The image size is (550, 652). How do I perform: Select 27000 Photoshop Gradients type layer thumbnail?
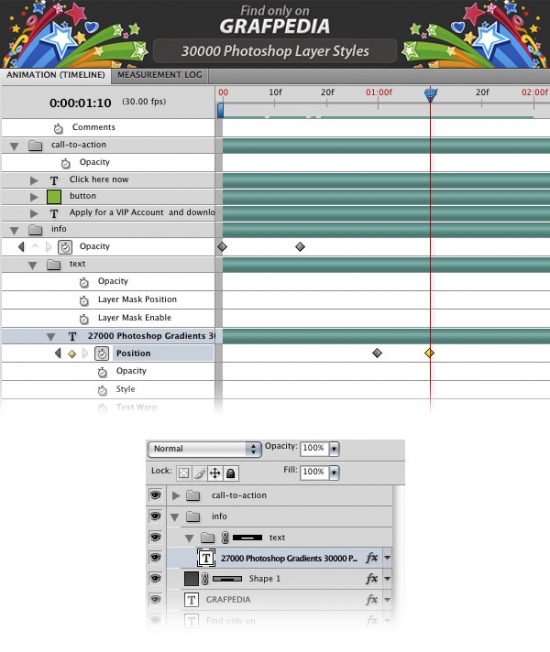(x=206, y=558)
